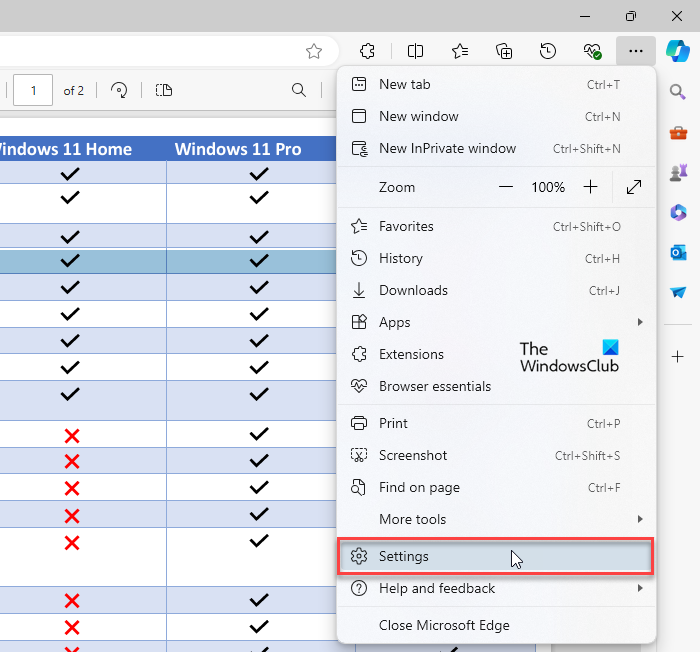Click the red toolbox Tools sidebar icon
This screenshot has height=652, width=700.
(x=678, y=132)
